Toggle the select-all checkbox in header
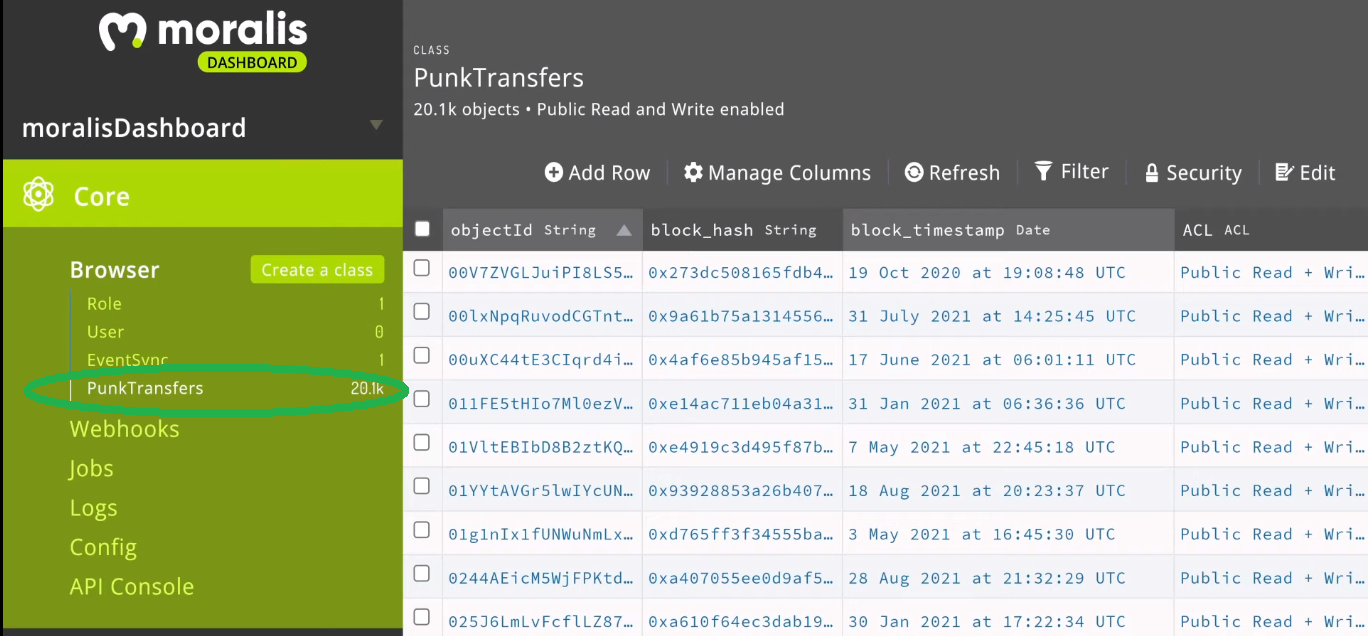 tap(422, 229)
